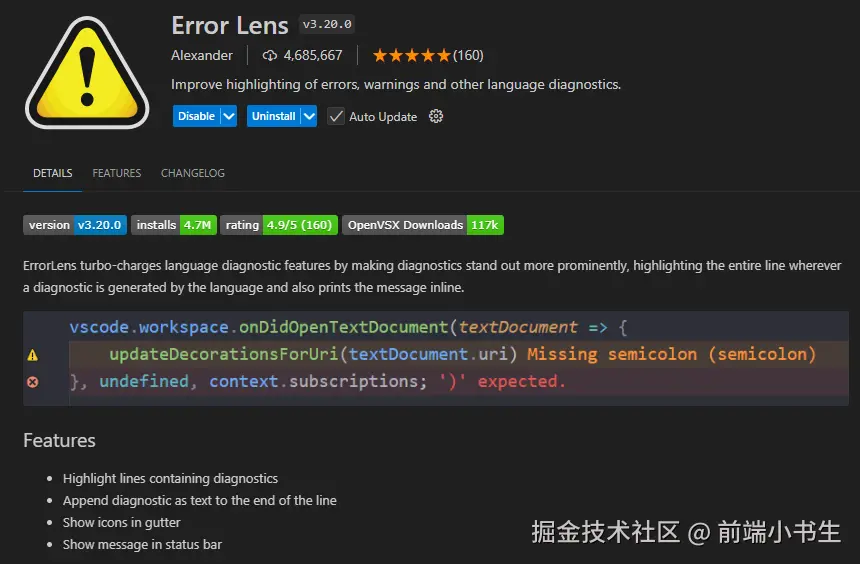Click the Disable button
860x564 pixels.
196,116
